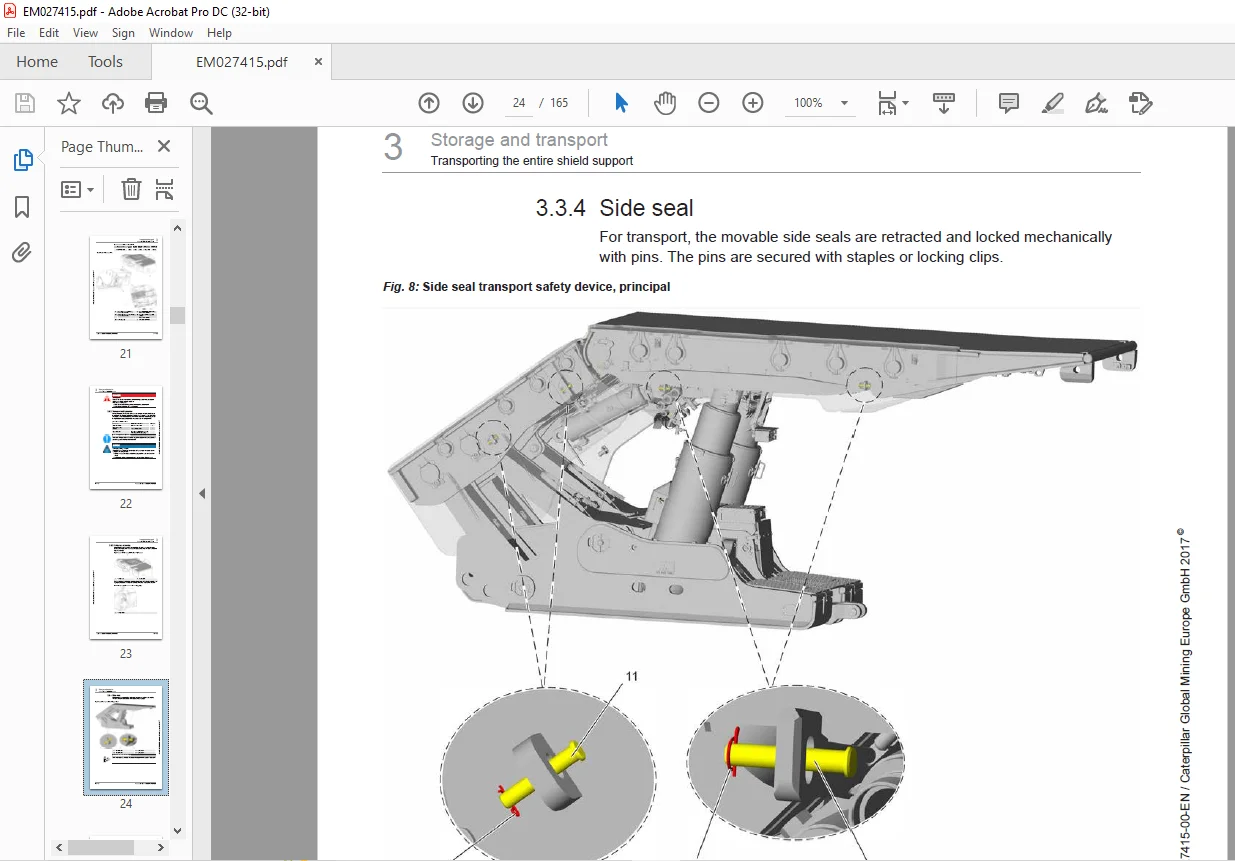Select page 23 thumbnail
Screen dimensions: 1235x861
tap(126, 588)
